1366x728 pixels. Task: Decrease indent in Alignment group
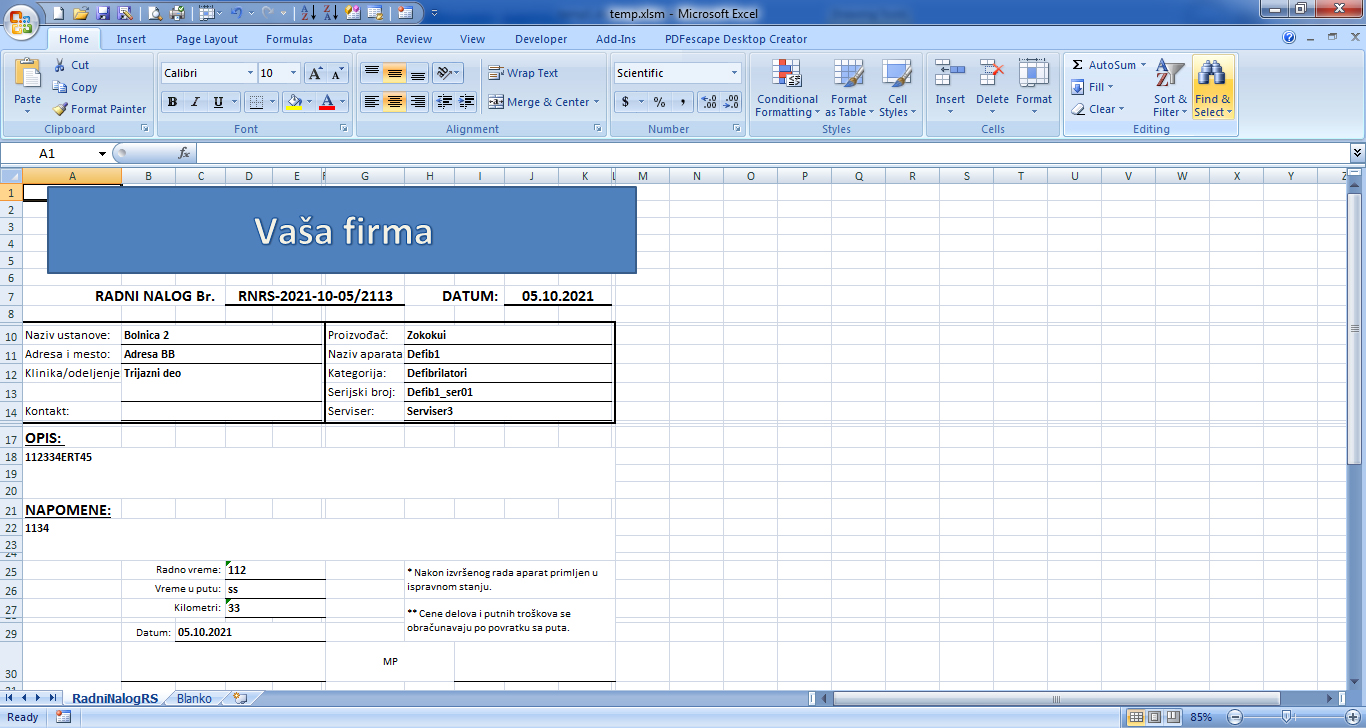[x=443, y=102]
